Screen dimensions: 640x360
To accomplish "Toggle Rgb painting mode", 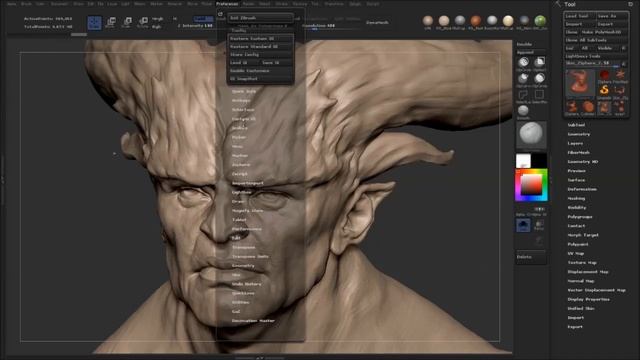I will pyautogui.click(x=156, y=27).
